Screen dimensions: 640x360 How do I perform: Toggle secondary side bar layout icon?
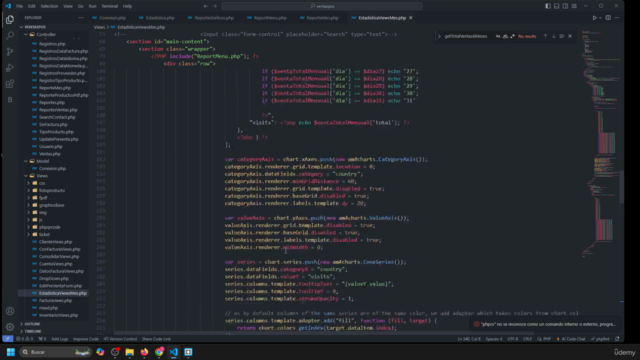coord(565,6)
